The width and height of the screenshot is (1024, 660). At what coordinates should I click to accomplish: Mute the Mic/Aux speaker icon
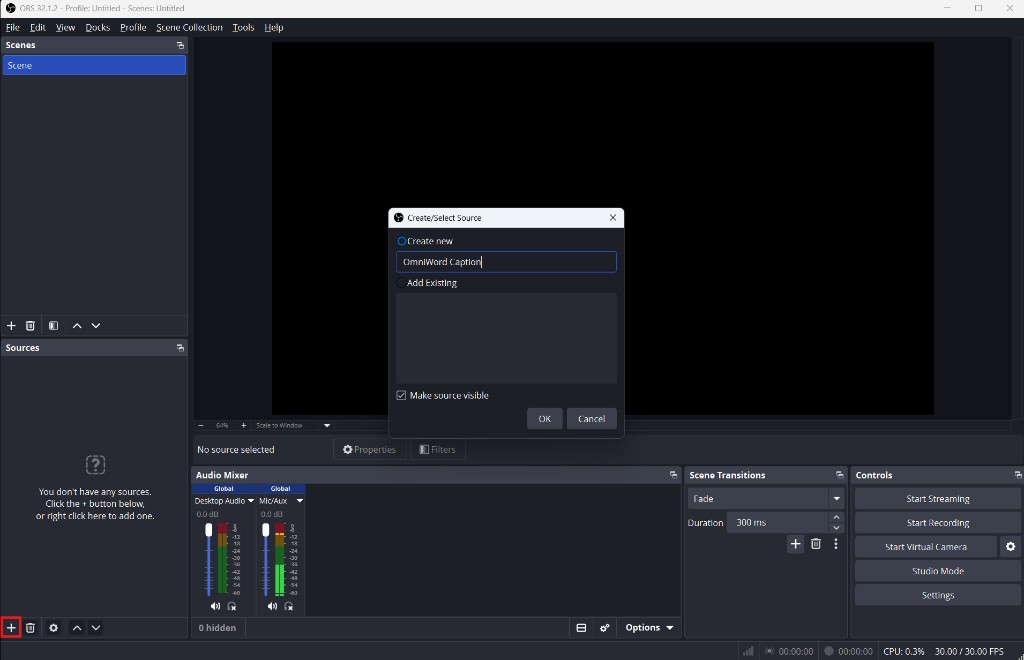click(x=272, y=606)
